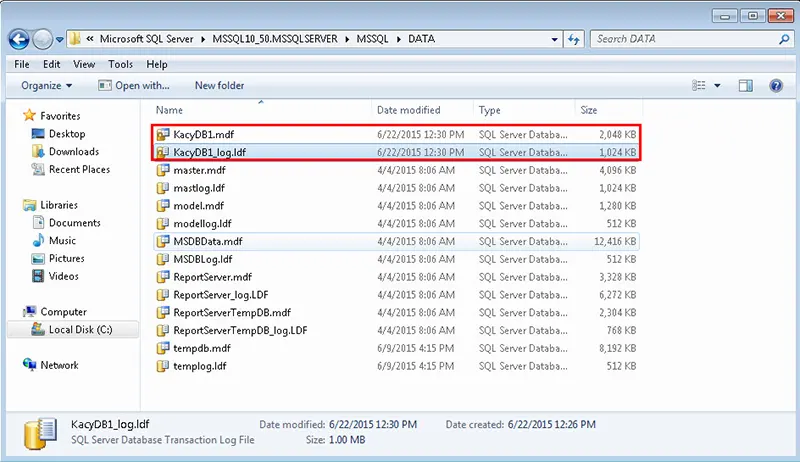This screenshot has width=800, height=462.
Task: Select the KacyDB1_log.ldf file icon
Action: tap(163, 152)
